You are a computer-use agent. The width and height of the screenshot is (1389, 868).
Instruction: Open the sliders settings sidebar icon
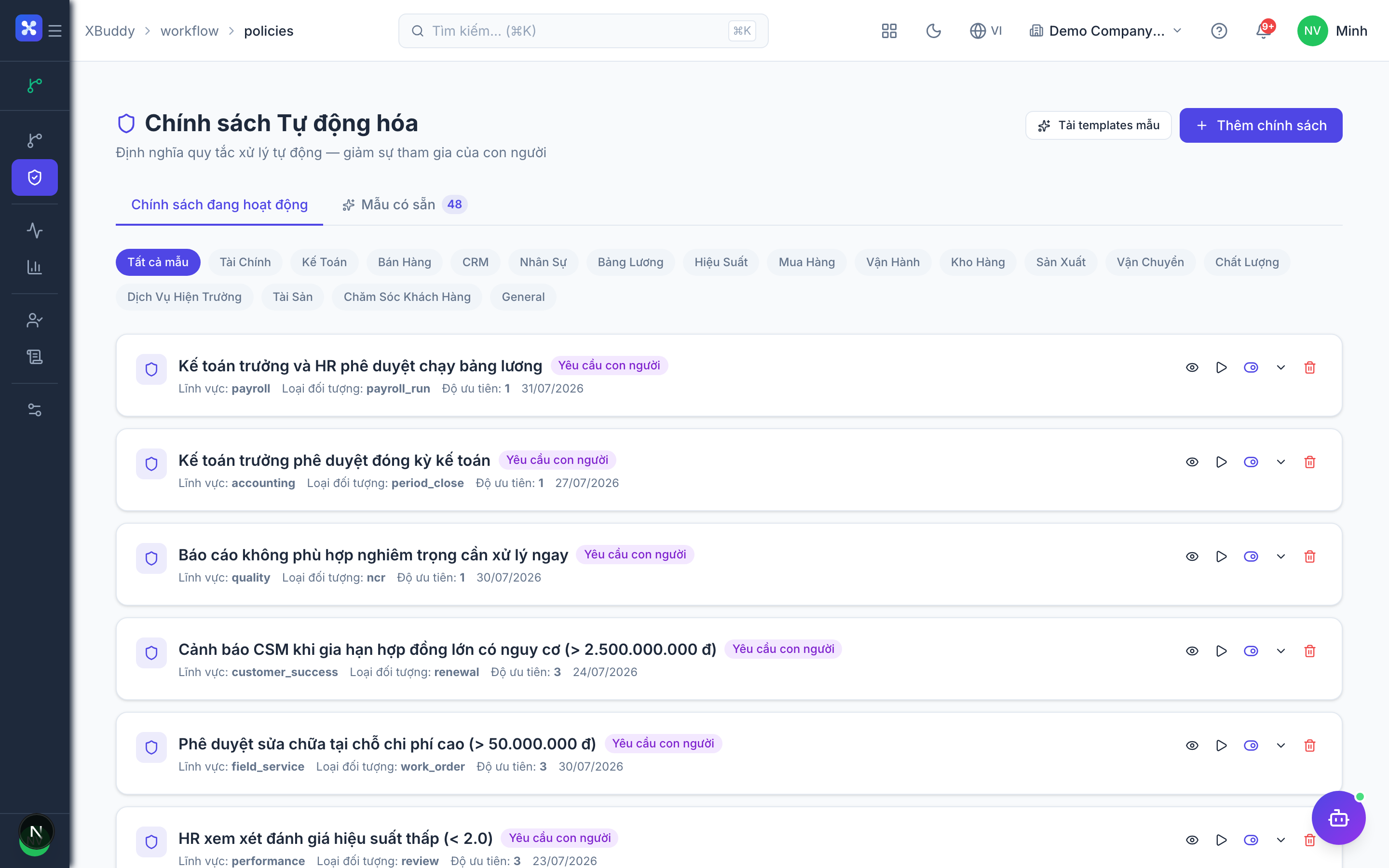point(34,410)
